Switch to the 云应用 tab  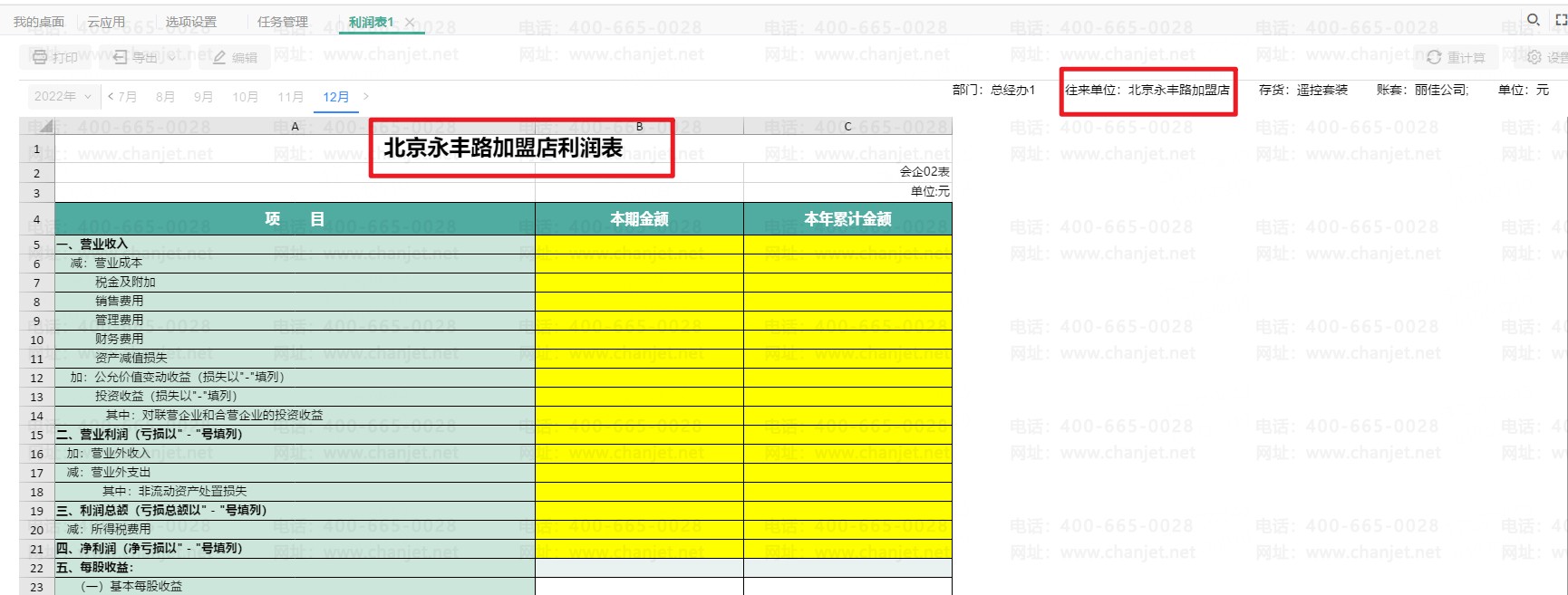click(106, 22)
